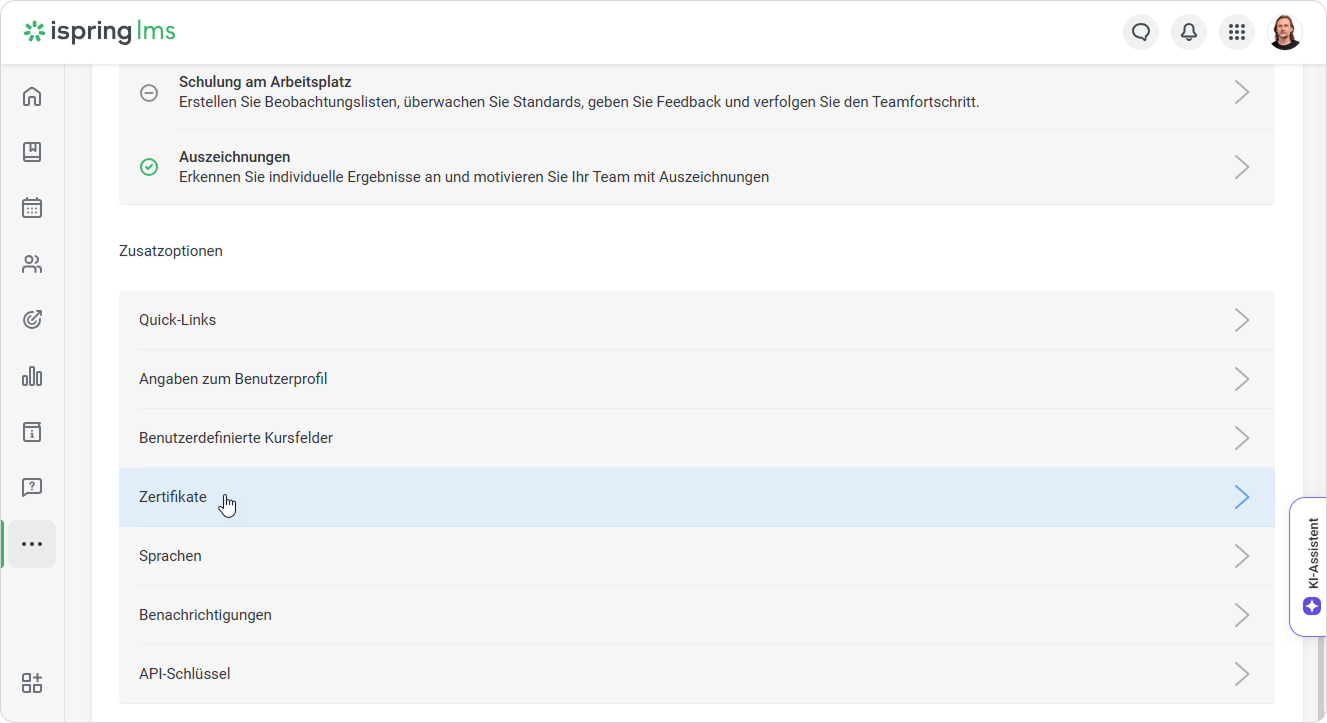Click the ispring lms logo
The height and width of the screenshot is (723, 1327).
pyautogui.click(x=100, y=32)
